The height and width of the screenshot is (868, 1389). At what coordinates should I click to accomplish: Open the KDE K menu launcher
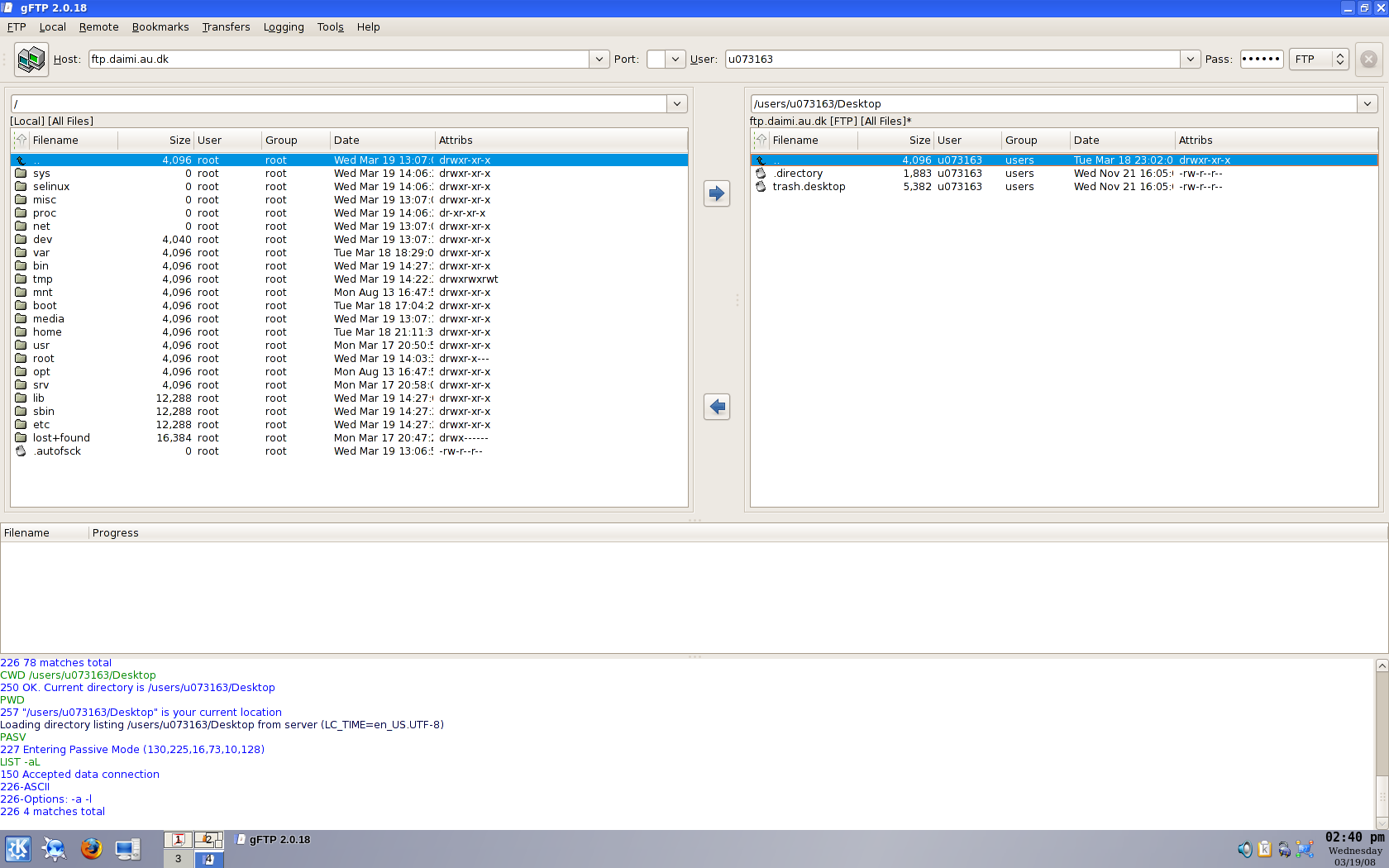18,849
